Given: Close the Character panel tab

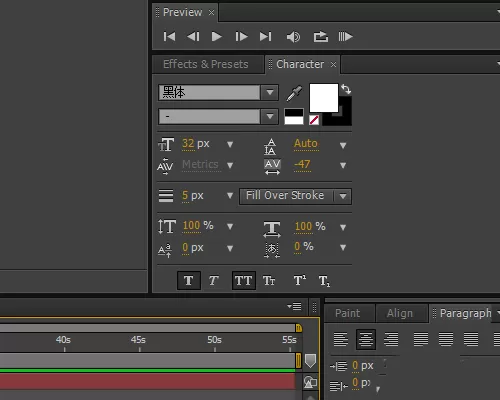Looking at the screenshot, I should pyautogui.click(x=333, y=64).
